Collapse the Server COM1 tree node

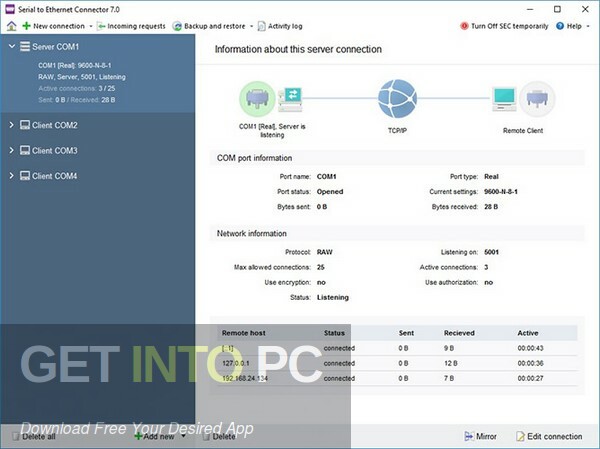(x=12, y=46)
